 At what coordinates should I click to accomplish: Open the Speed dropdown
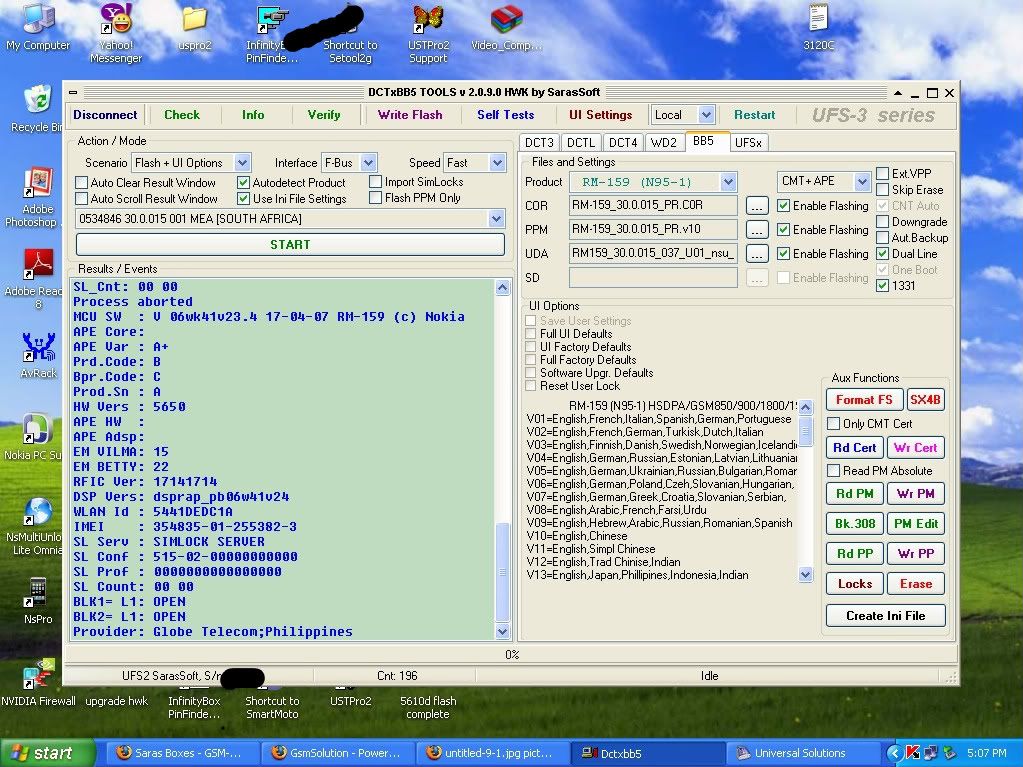click(x=498, y=162)
